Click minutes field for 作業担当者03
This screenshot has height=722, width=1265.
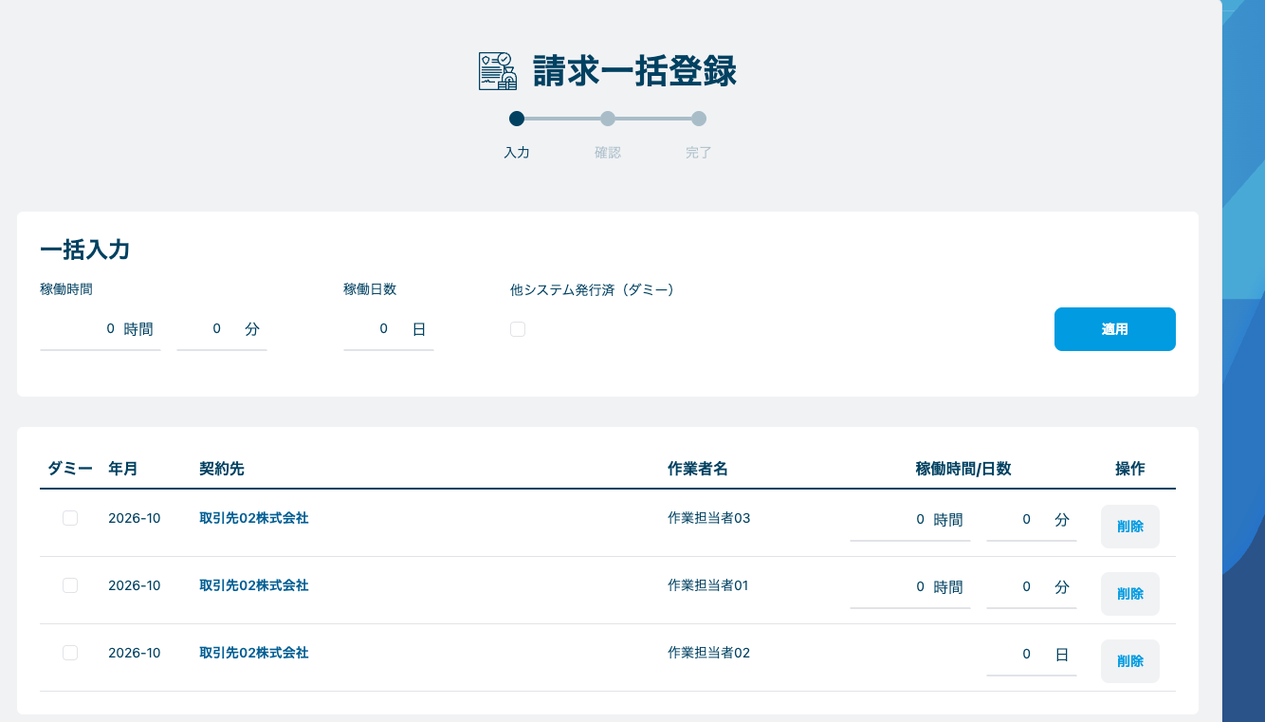tap(1032, 520)
